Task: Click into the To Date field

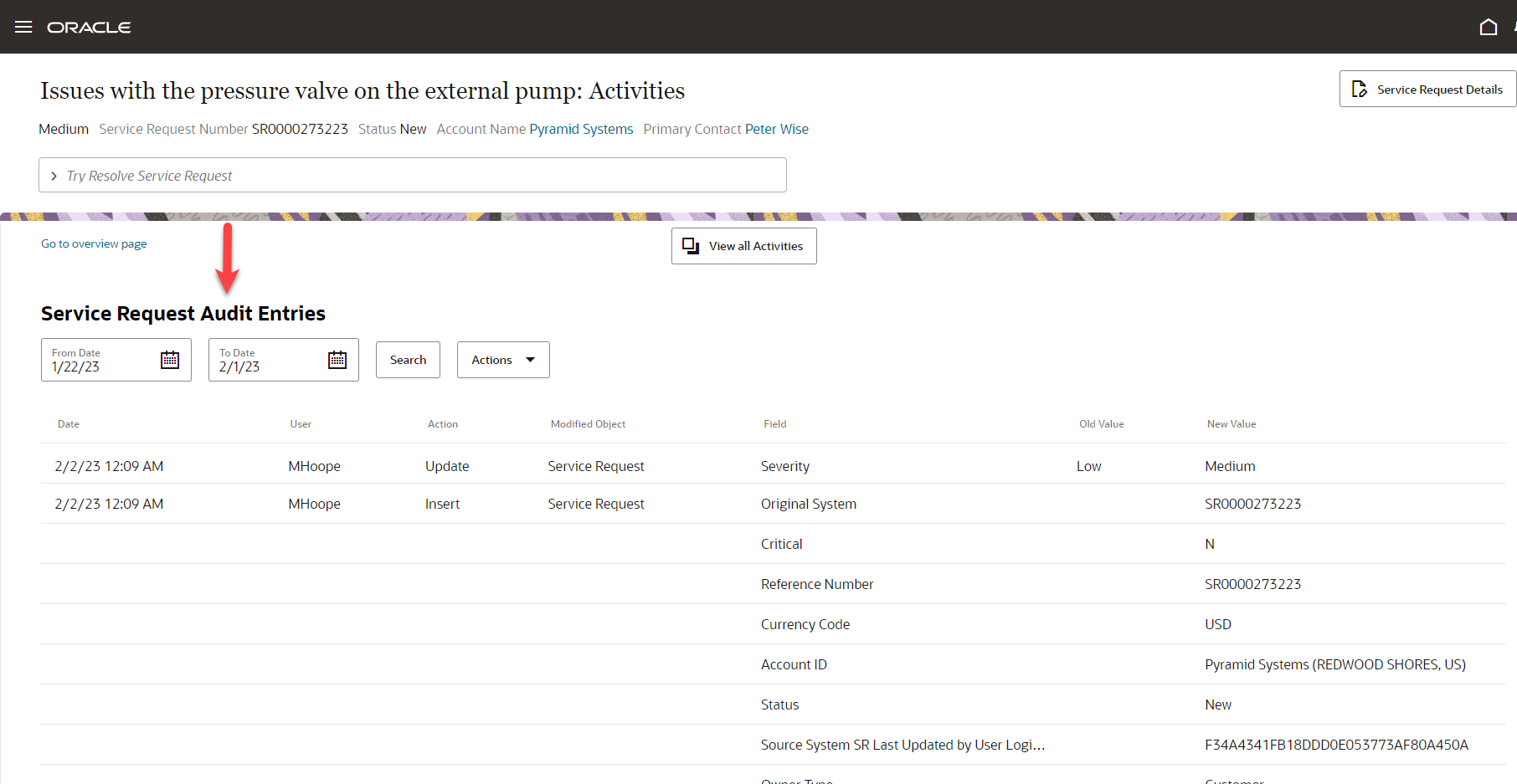Action: [x=268, y=366]
